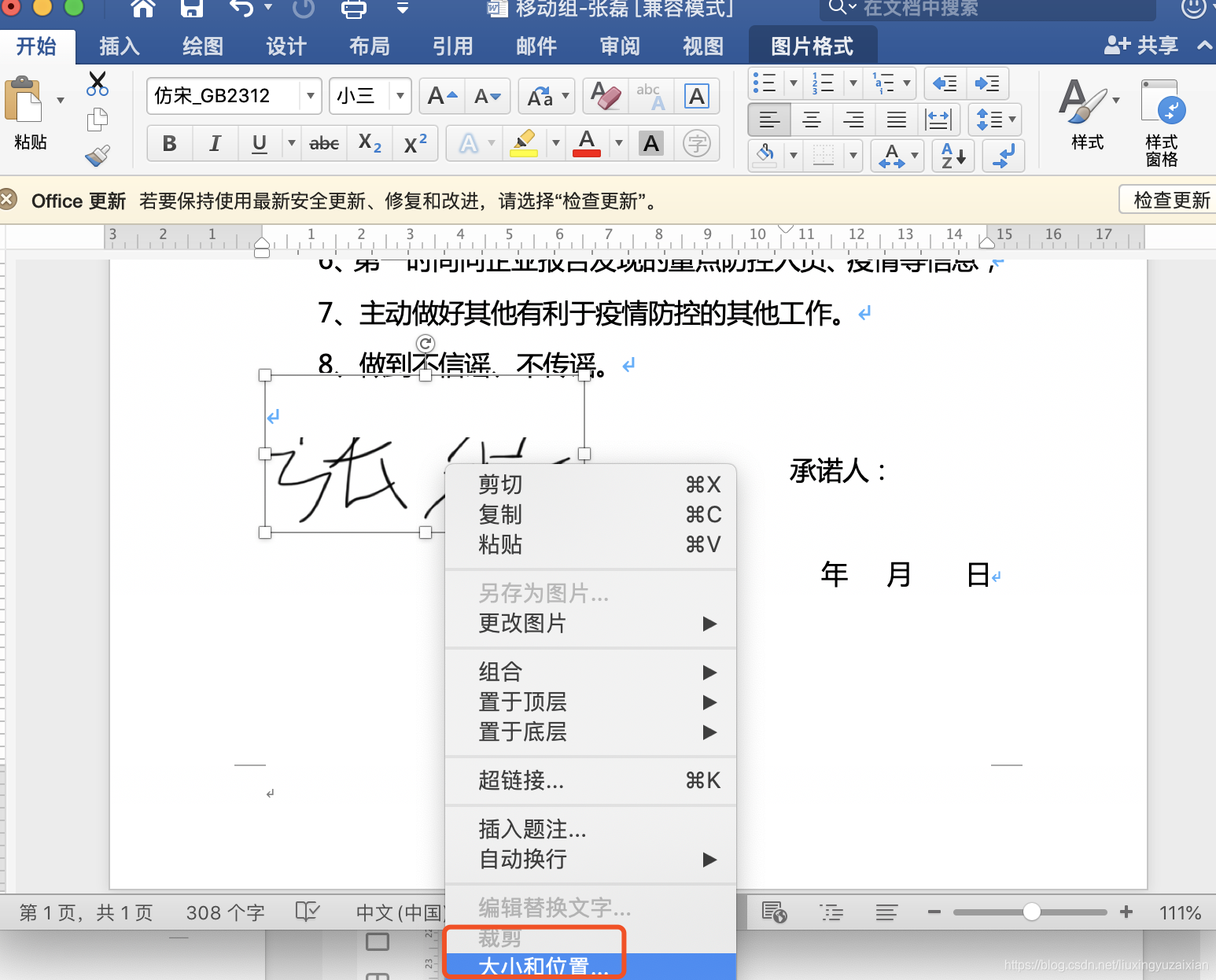Center align the selected paragraph

click(x=811, y=120)
